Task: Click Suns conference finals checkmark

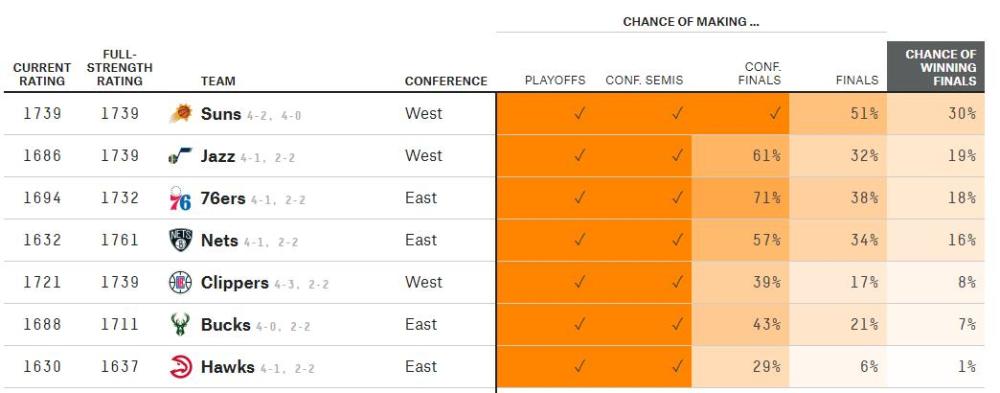Action: 774,114
